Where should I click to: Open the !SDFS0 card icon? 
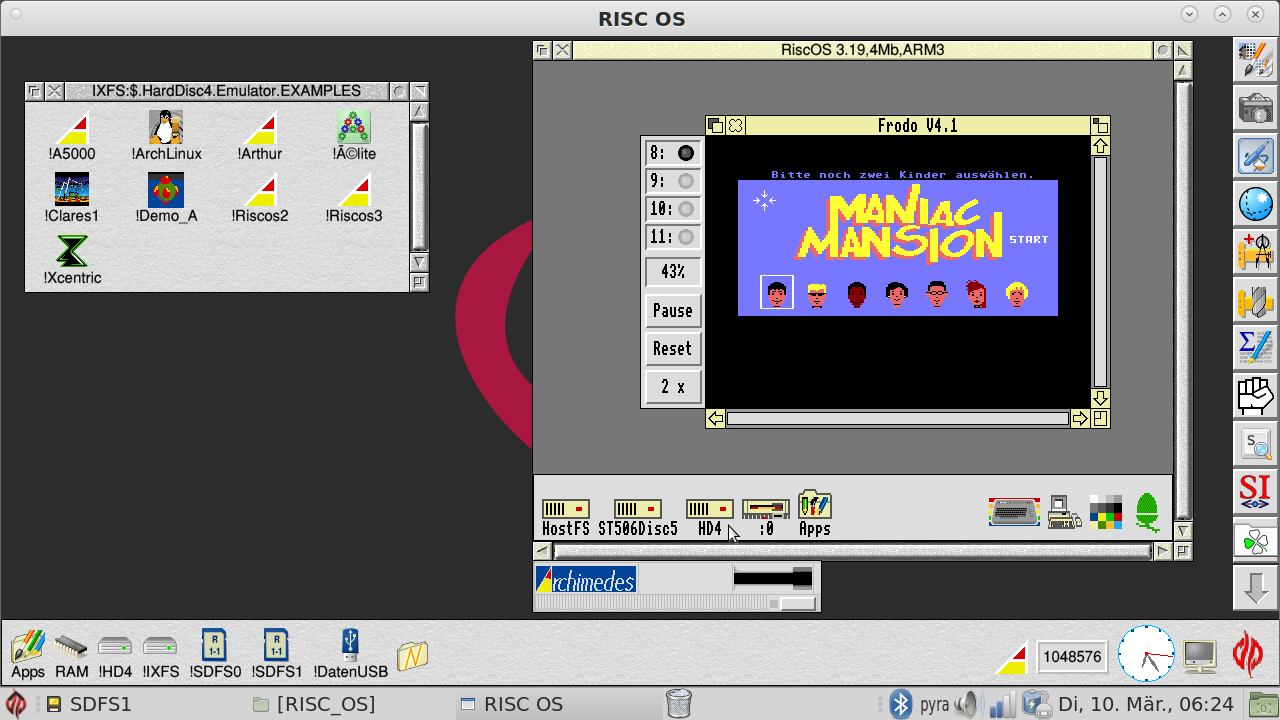(x=215, y=645)
